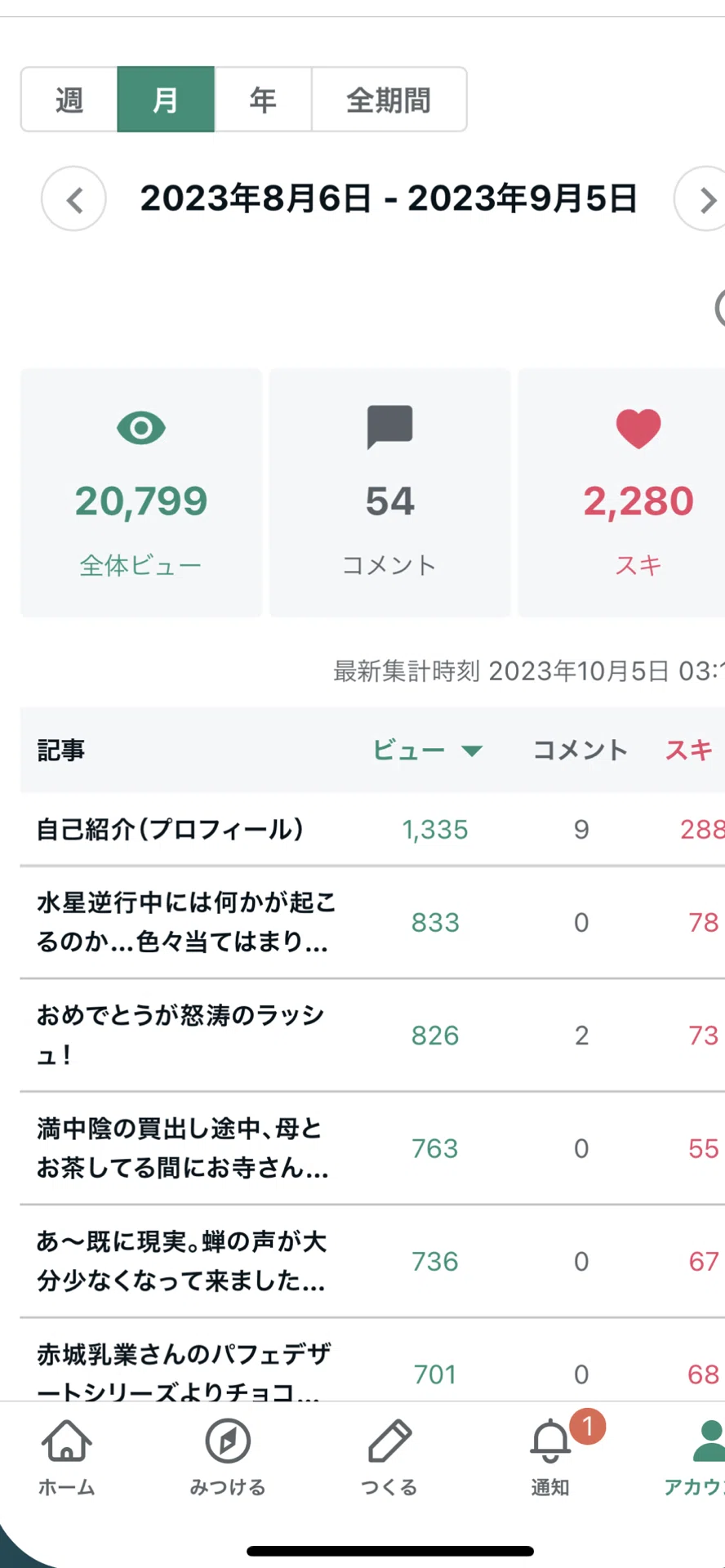
Task: Tap the red heart スキ icon
Action: tap(638, 429)
